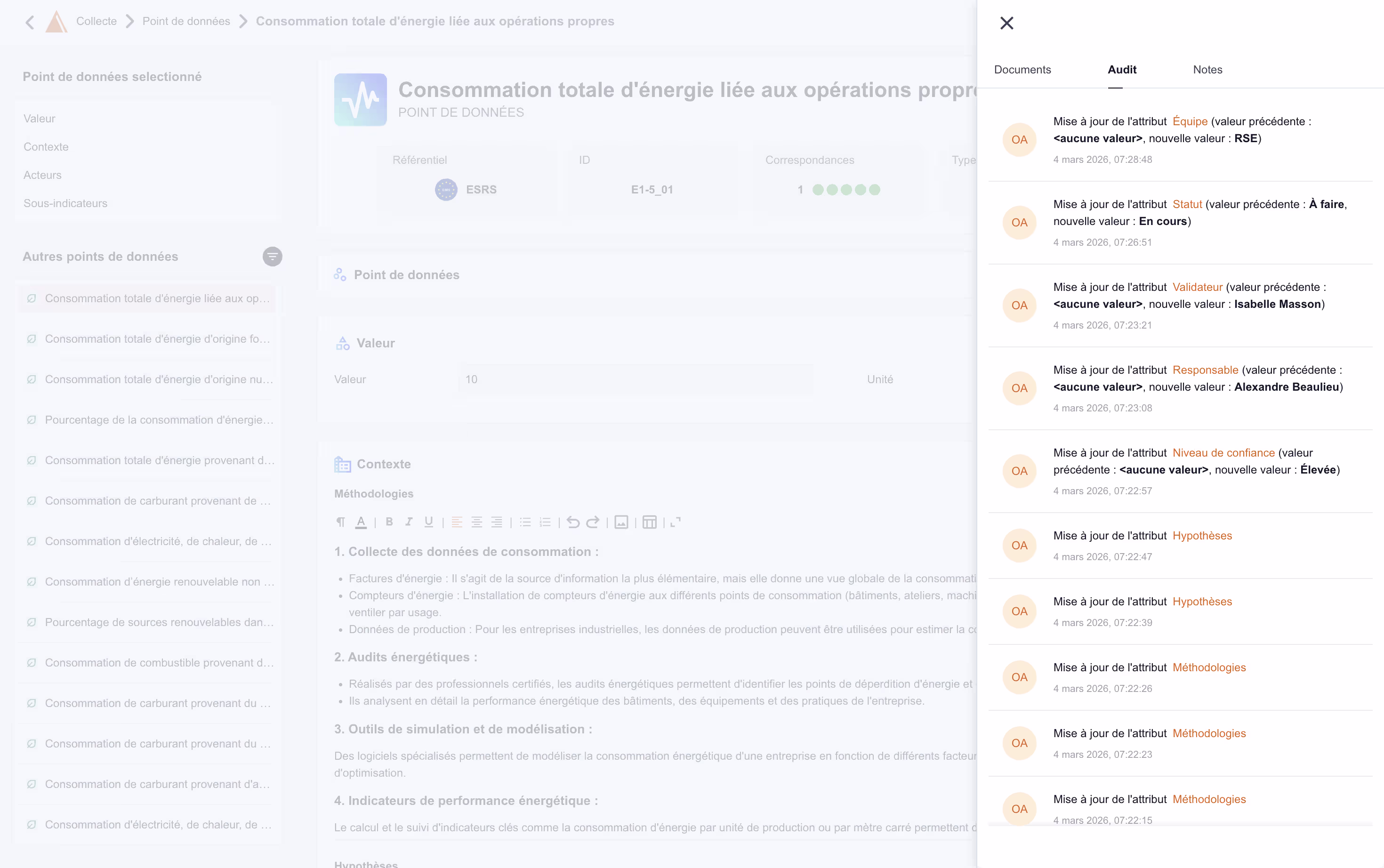Open the Validateur attribute link
The height and width of the screenshot is (868, 1384).
(1197, 287)
